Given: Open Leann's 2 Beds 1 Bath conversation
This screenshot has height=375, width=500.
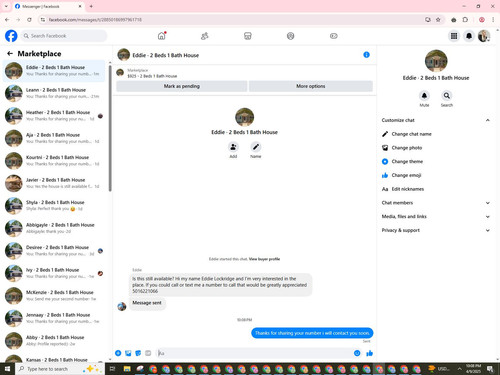Looking at the screenshot, I should point(53,93).
